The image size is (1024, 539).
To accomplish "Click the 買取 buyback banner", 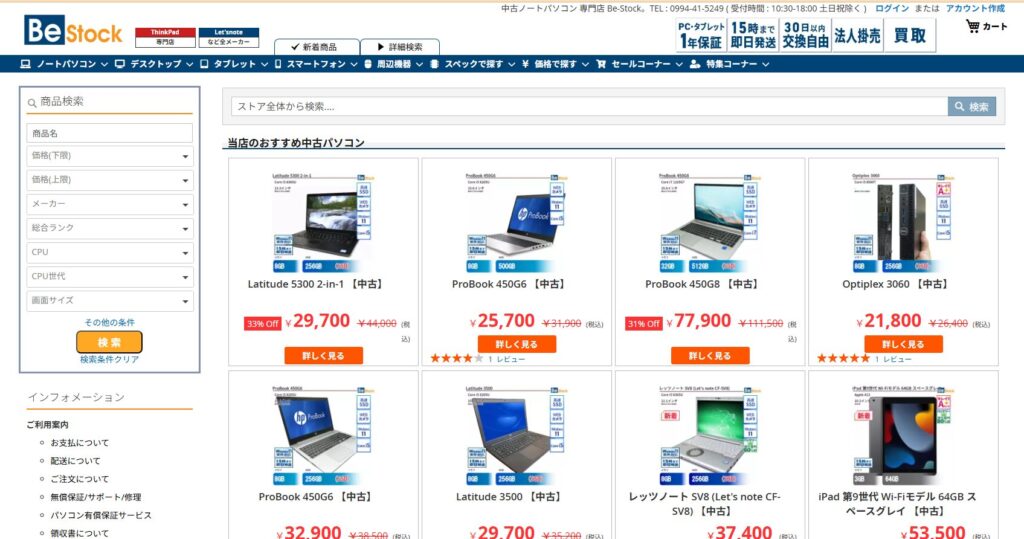I will (x=910, y=35).
